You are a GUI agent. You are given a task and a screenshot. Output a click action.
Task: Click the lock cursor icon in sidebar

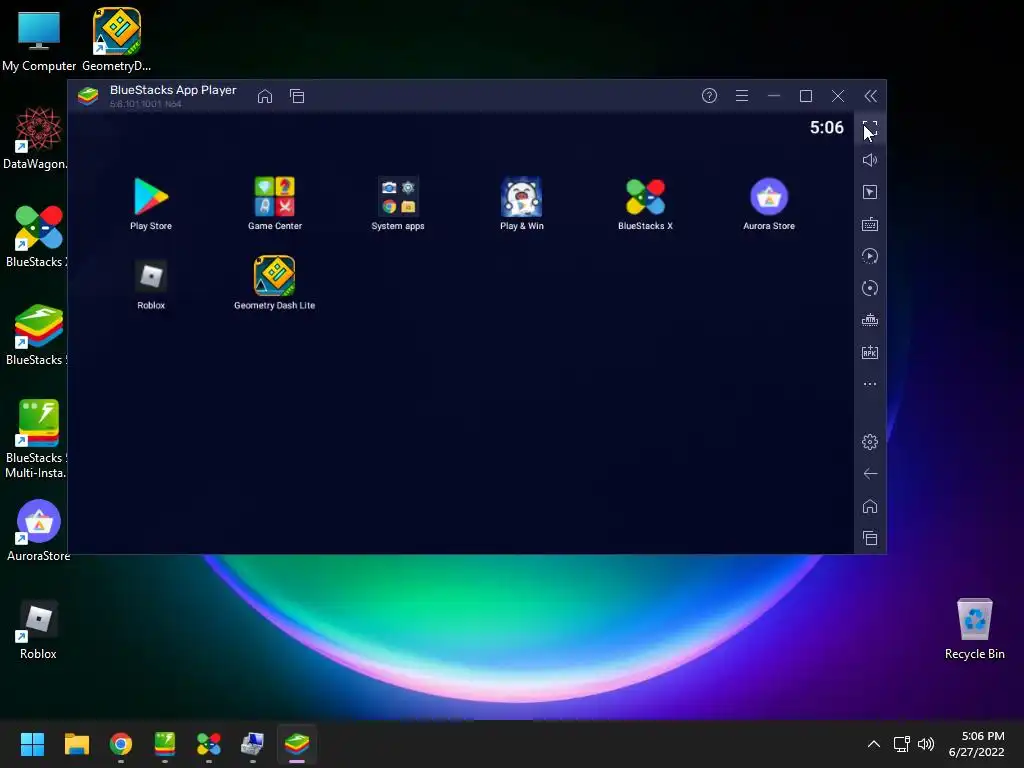pyautogui.click(x=869, y=192)
